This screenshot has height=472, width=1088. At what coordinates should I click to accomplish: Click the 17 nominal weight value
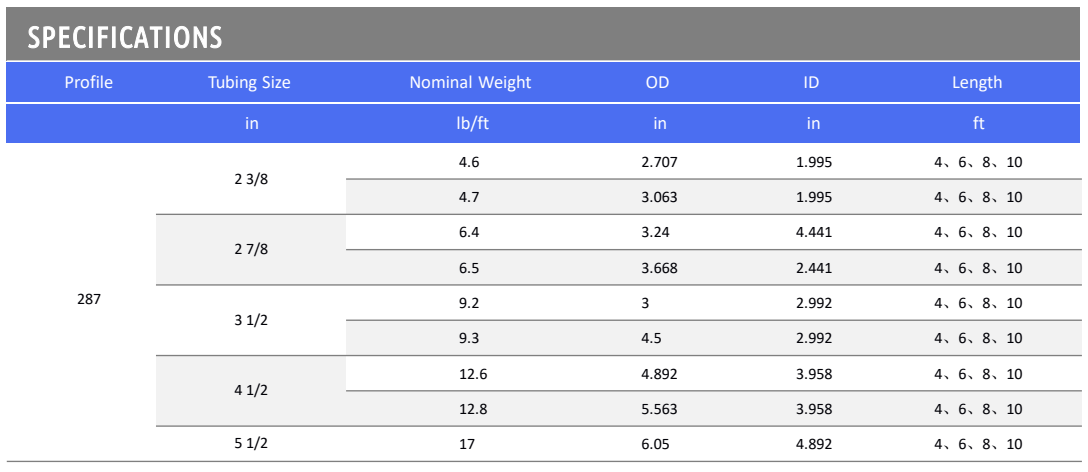(x=465, y=444)
